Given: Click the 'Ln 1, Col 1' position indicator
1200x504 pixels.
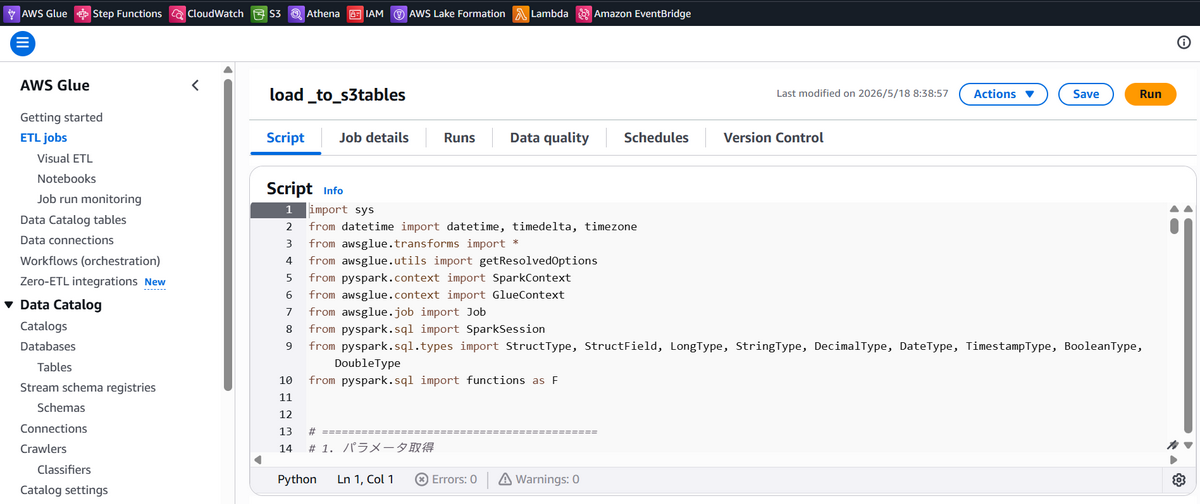Looking at the screenshot, I should click(x=366, y=479).
